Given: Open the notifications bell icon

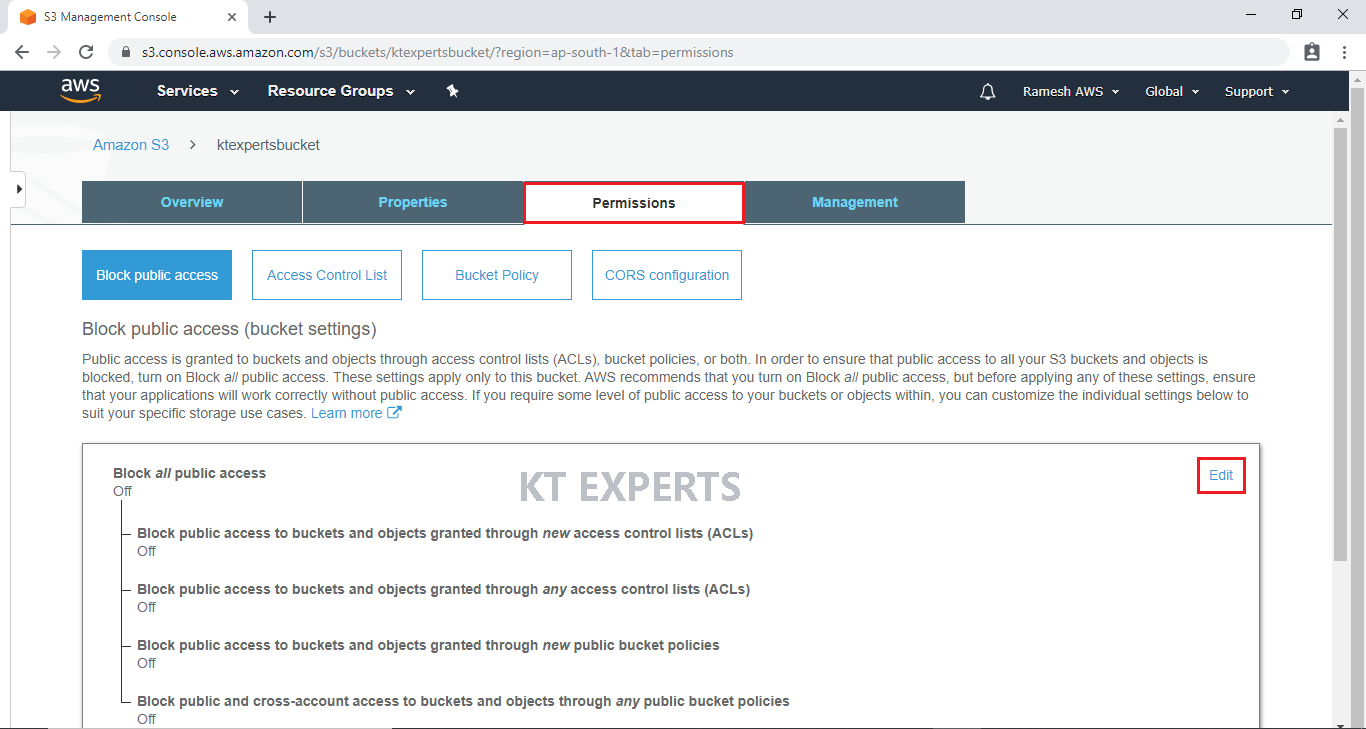Looking at the screenshot, I should point(988,92).
